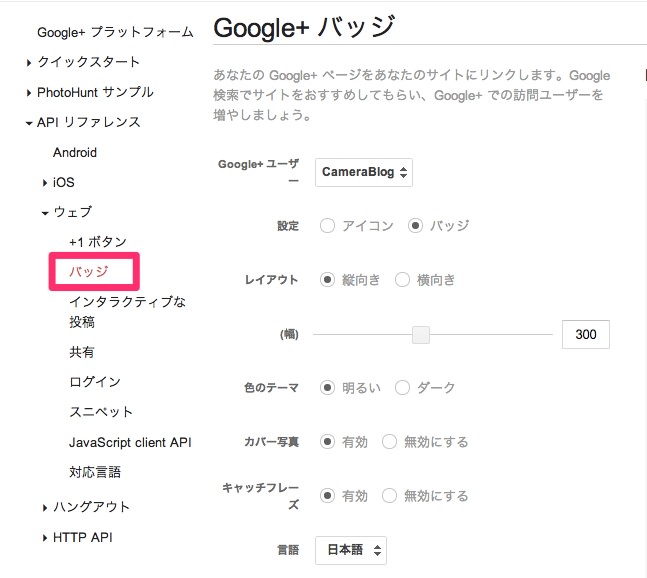The width and height of the screenshot is (647, 578).
Task: Open the HTTP API section
Action: coord(83,537)
